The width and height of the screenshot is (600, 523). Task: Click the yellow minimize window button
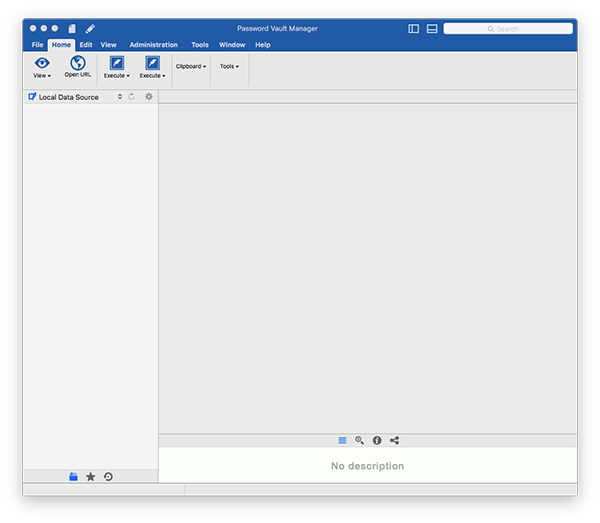point(44,28)
